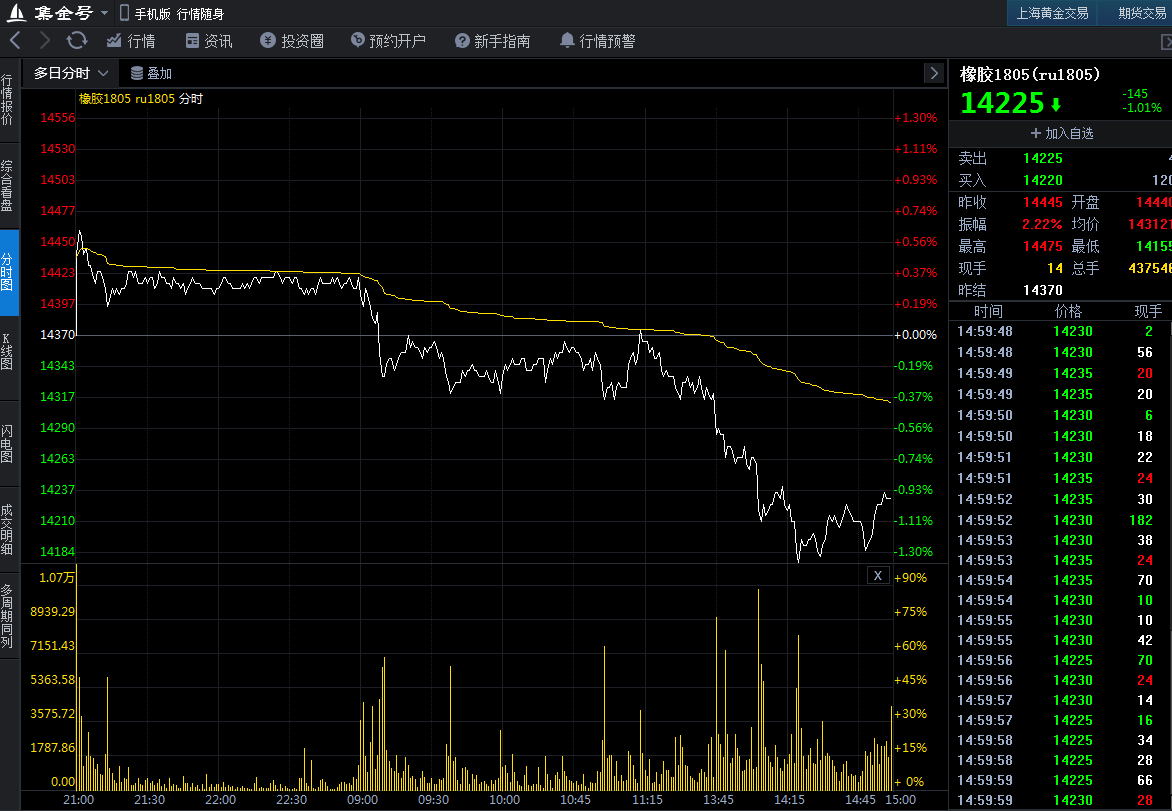Click the window control at top-right edge
The height and width of the screenshot is (811, 1172).
[x=1165, y=42]
